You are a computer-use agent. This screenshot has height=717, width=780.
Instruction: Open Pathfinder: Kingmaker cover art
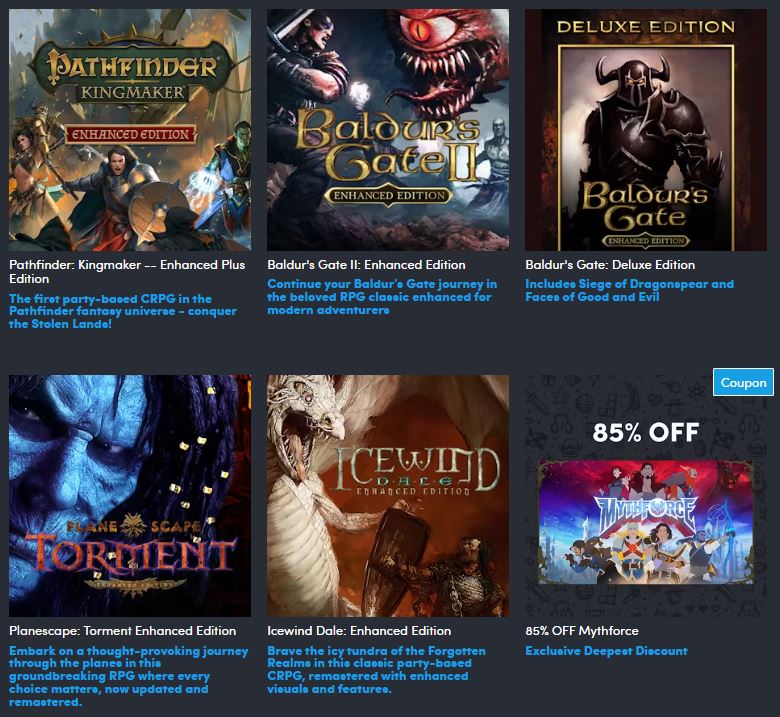coord(130,130)
